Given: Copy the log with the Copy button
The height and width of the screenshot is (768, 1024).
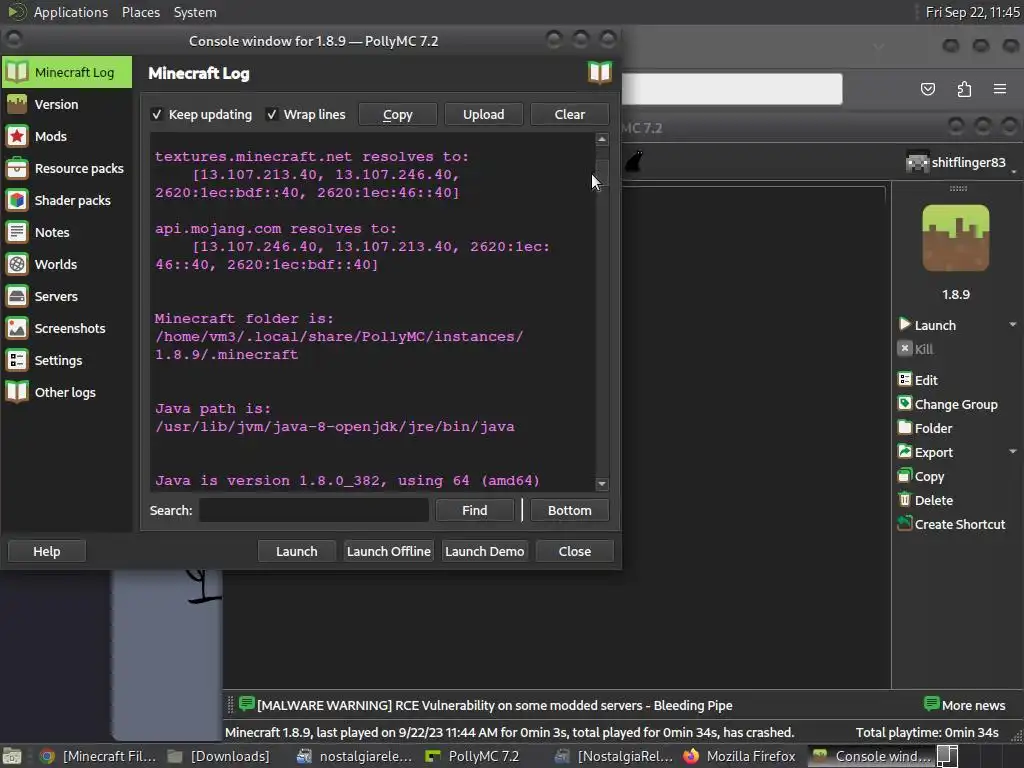Looking at the screenshot, I should coord(398,114).
